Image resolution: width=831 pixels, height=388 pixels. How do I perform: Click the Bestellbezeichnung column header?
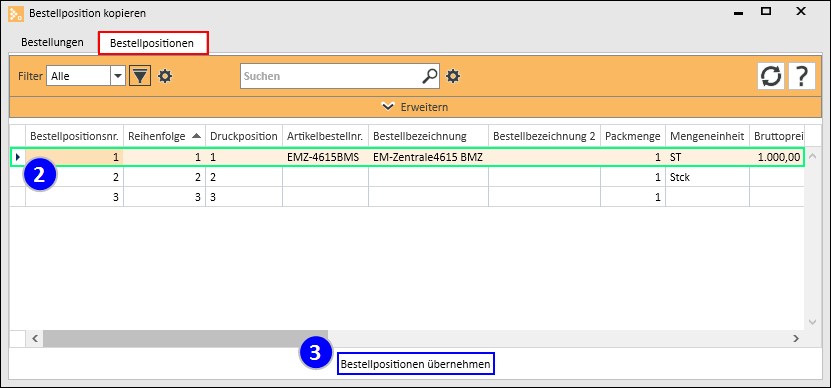coord(428,136)
